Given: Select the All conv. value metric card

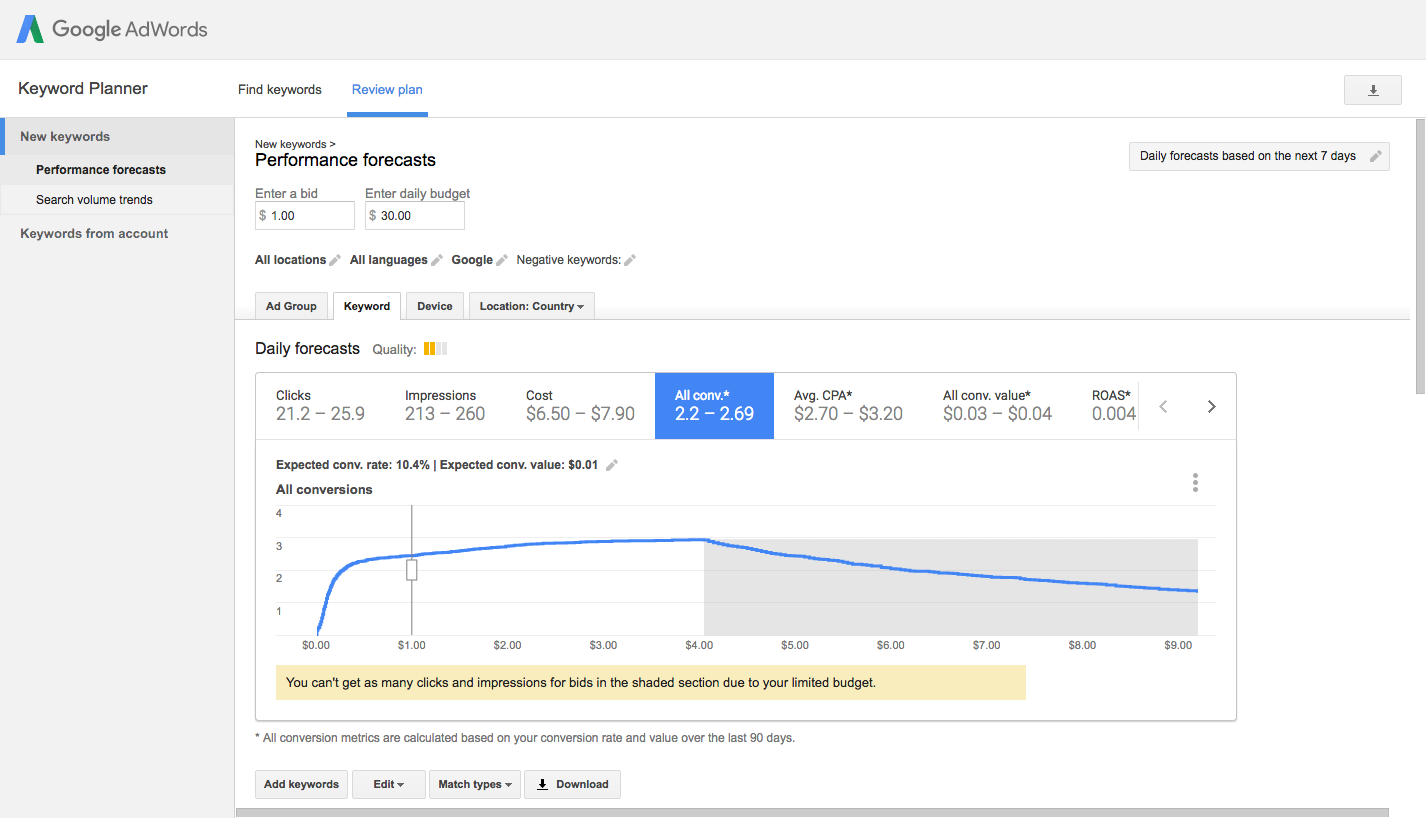Looking at the screenshot, I should (997, 406).
